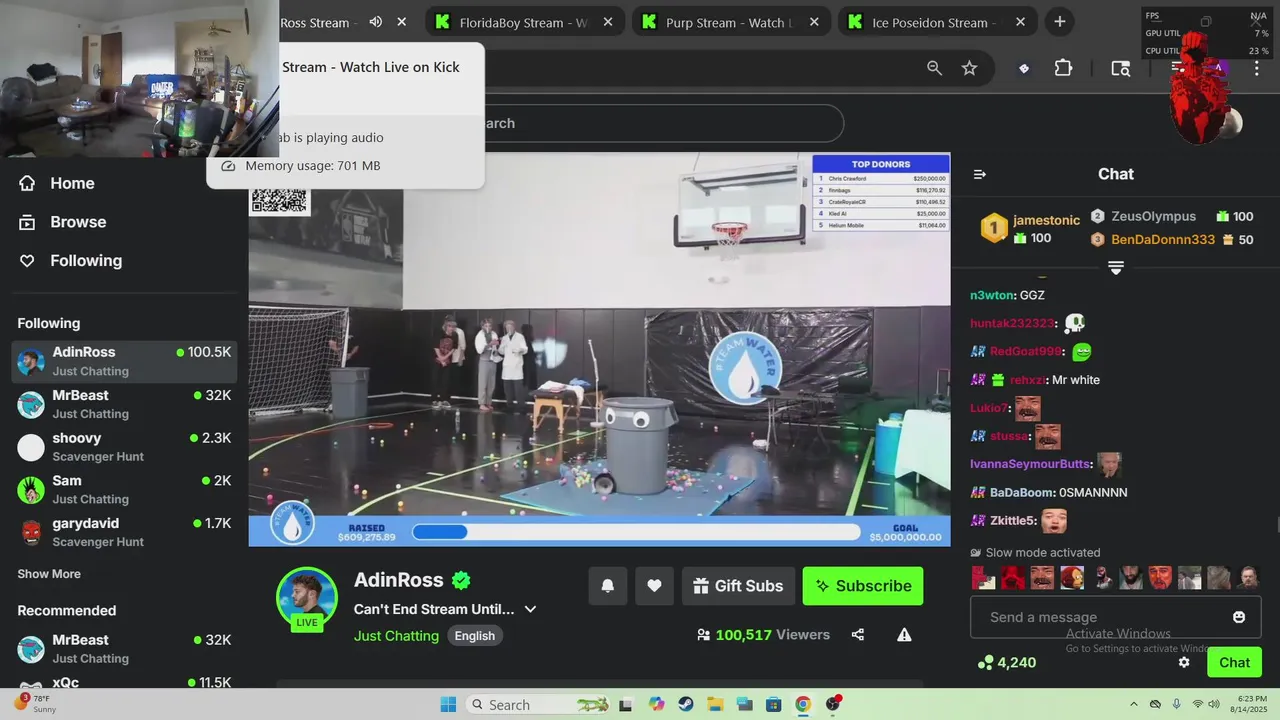
Task: Expand the Can't End Stream title chevron
Action: [x=531, y=609]
